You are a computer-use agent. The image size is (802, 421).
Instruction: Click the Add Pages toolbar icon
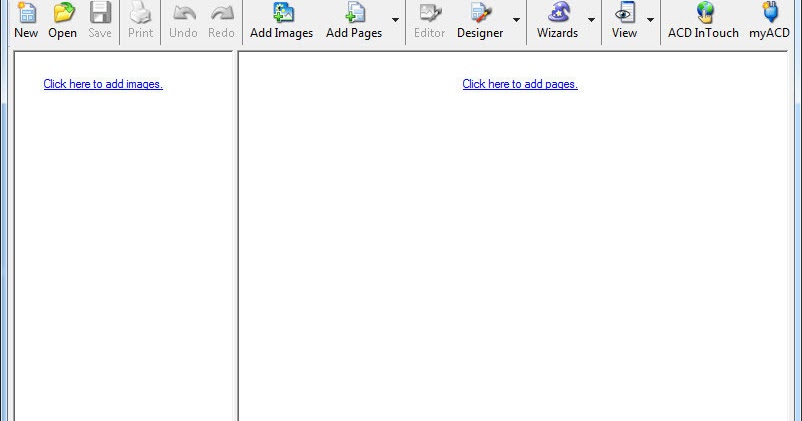pyautogui.click(x=354, y=12)
